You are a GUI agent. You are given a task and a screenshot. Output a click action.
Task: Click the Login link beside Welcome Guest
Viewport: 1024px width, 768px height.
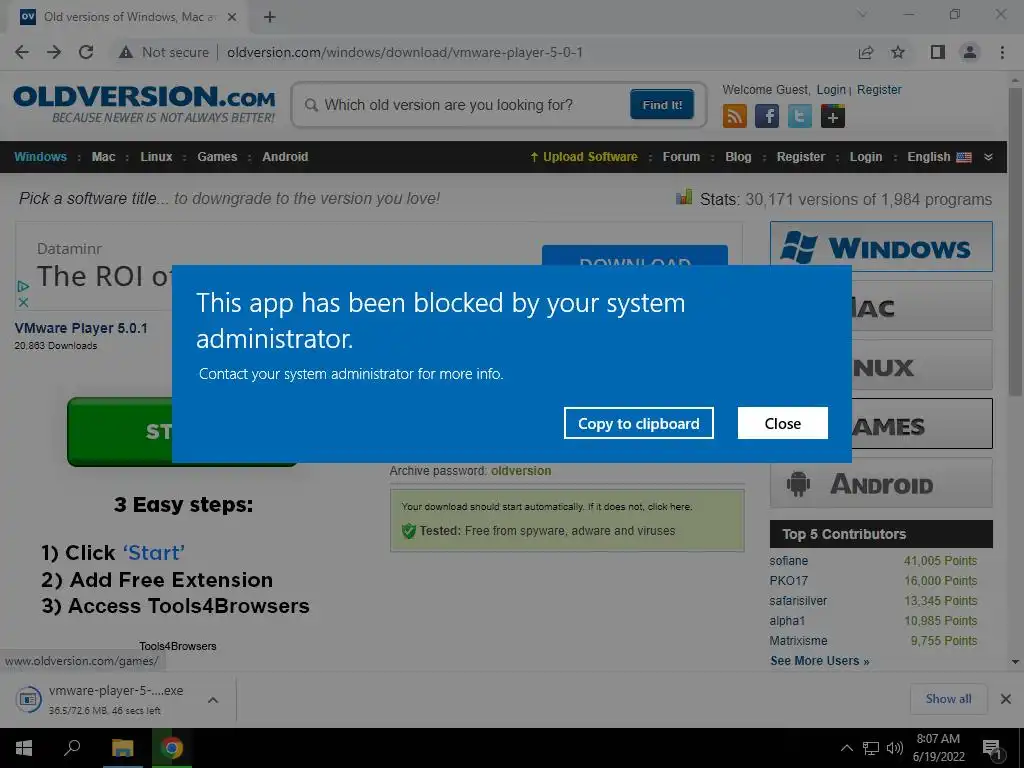point(831,89)
